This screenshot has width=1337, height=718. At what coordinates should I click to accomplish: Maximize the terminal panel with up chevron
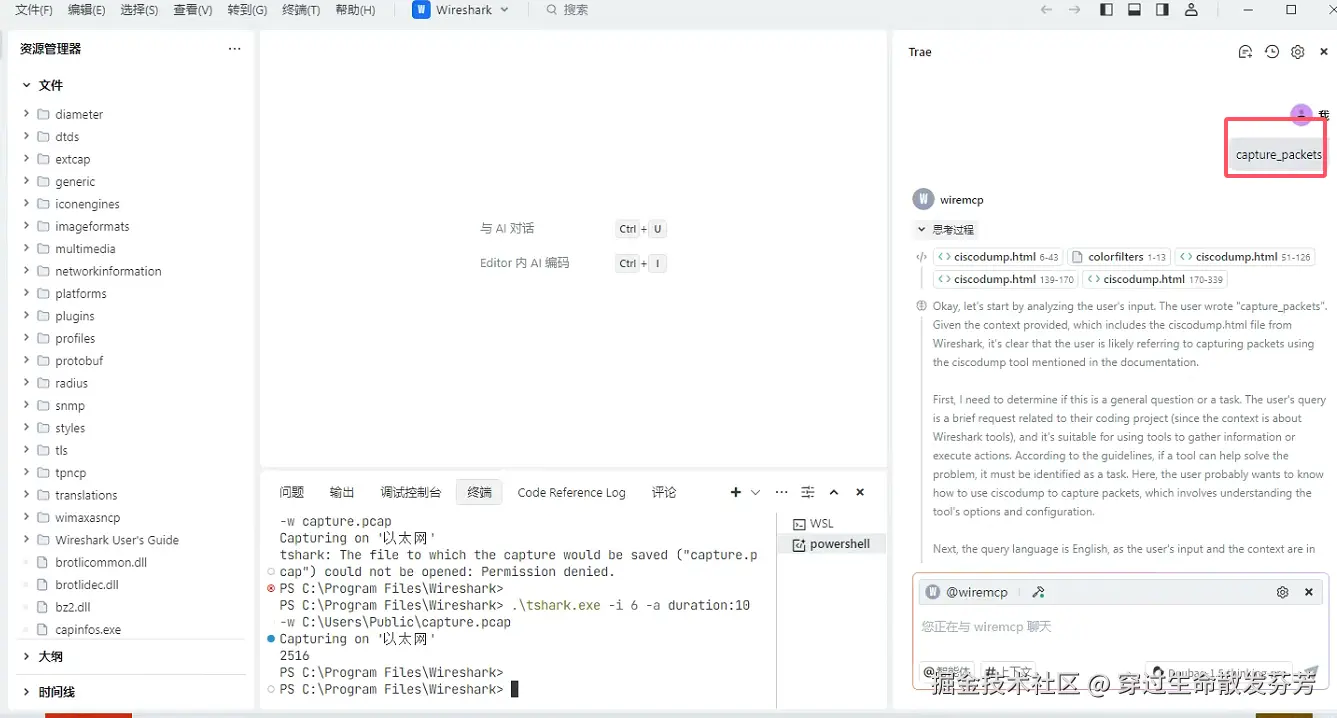tap(834, 492)
